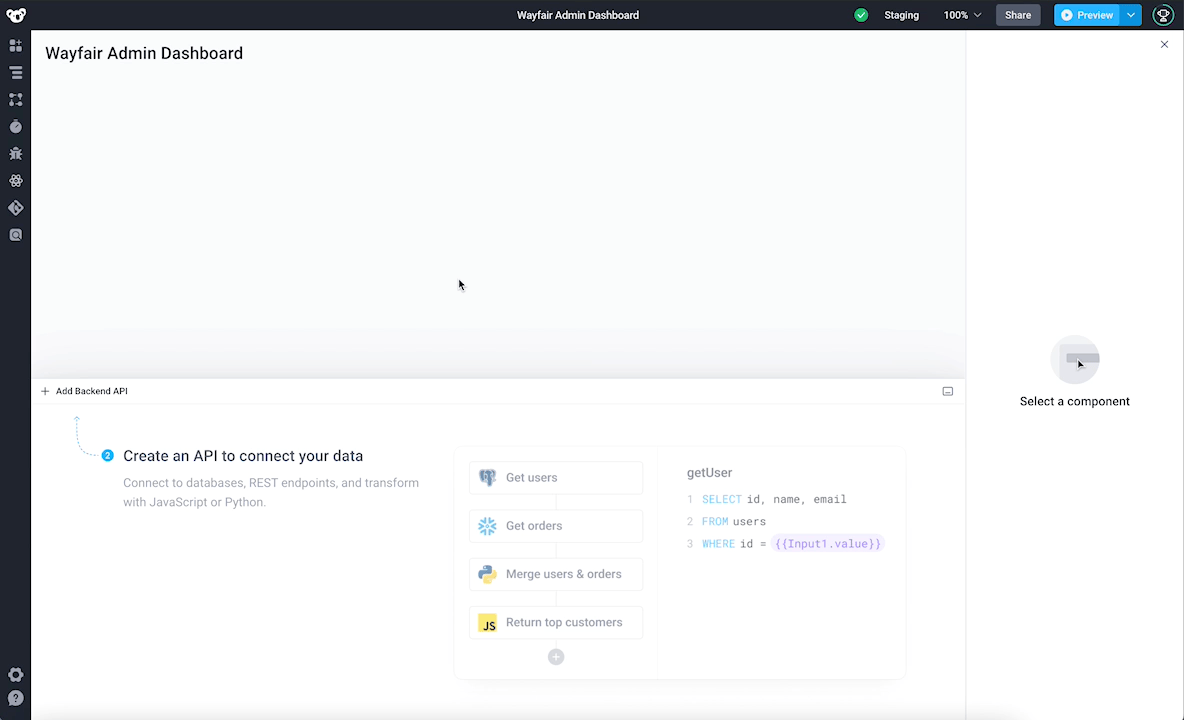Select the Python Merge users & orders step

point(556,573)
